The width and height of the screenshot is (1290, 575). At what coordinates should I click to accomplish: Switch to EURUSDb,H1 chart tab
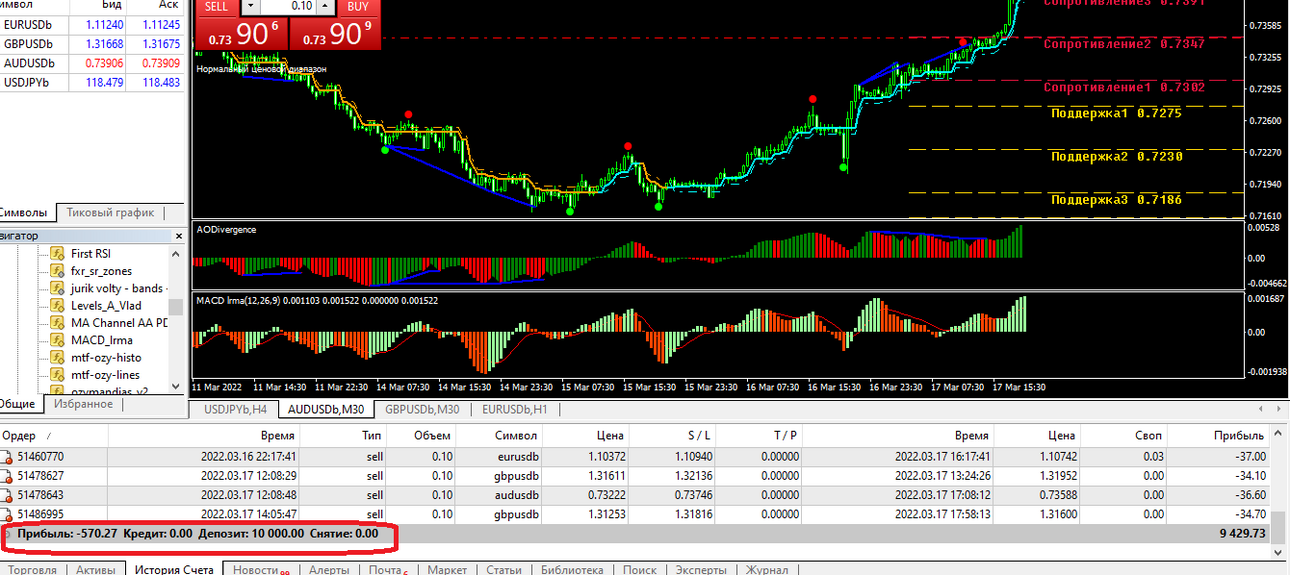pos(515,409)
